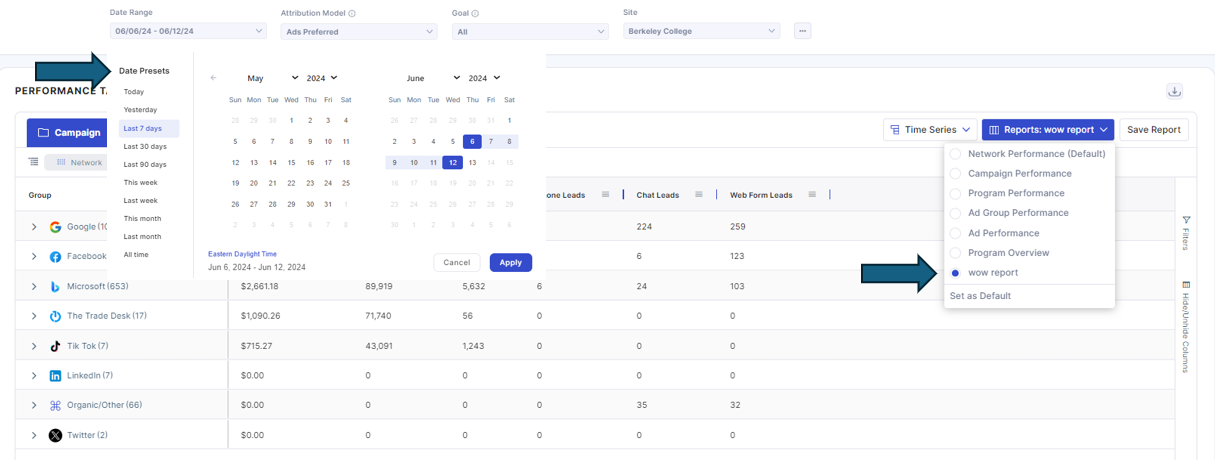The image size is (1215, 460).
Task: Pick May 15 in the calendar
Action: pos(291,162)
